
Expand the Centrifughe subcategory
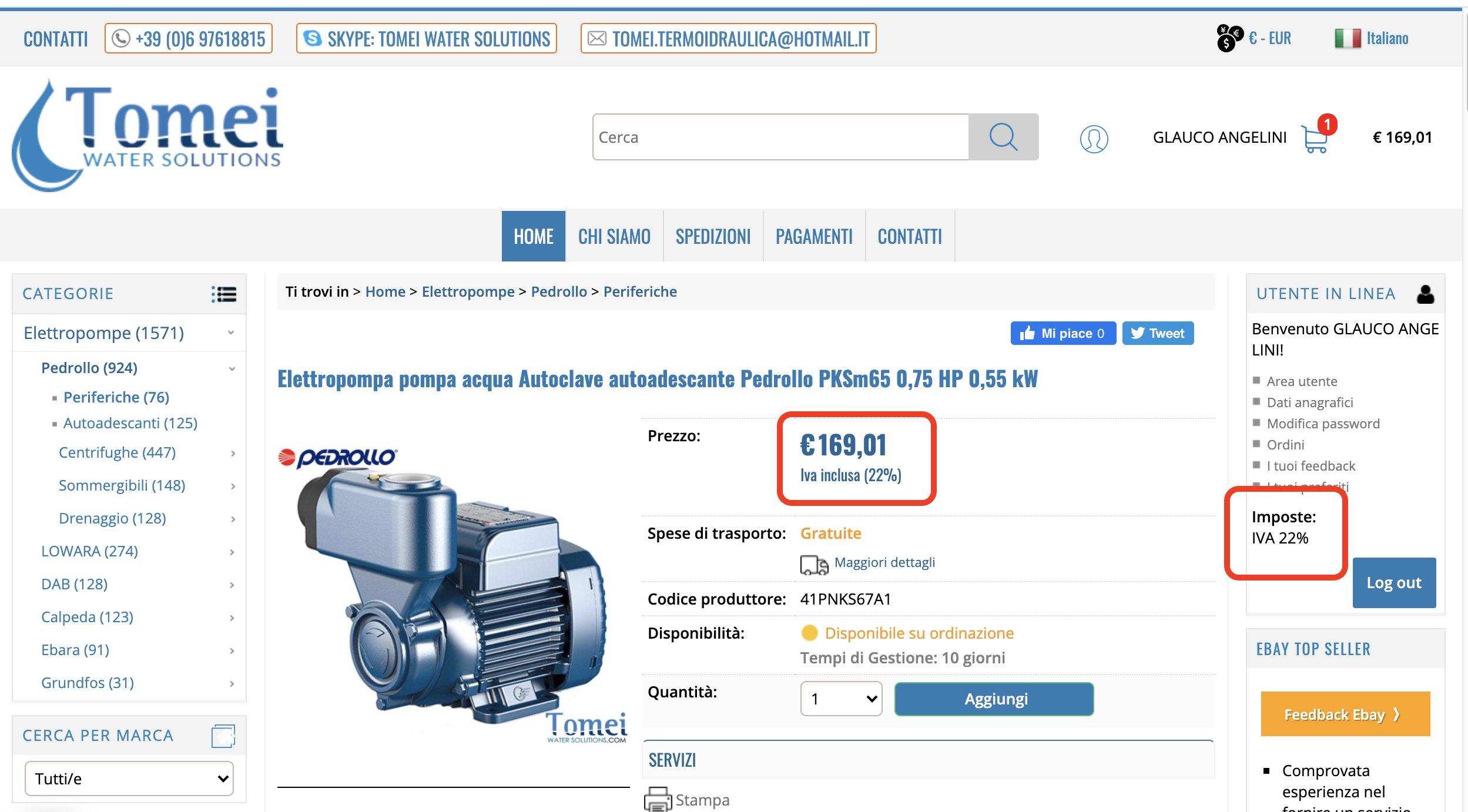pos(233,453)
